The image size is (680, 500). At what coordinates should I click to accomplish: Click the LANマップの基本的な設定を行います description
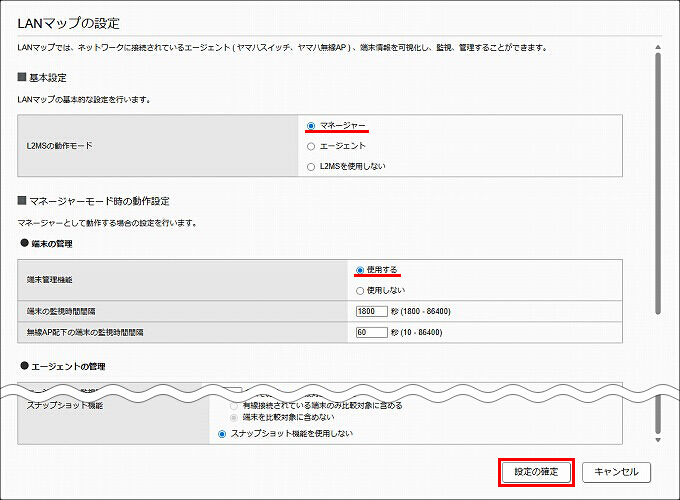[x=84, y=100]
